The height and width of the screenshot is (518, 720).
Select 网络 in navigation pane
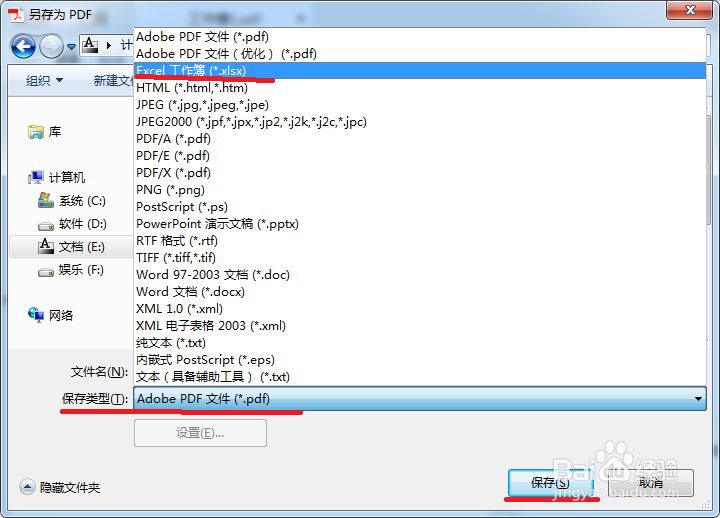point(61,315)
